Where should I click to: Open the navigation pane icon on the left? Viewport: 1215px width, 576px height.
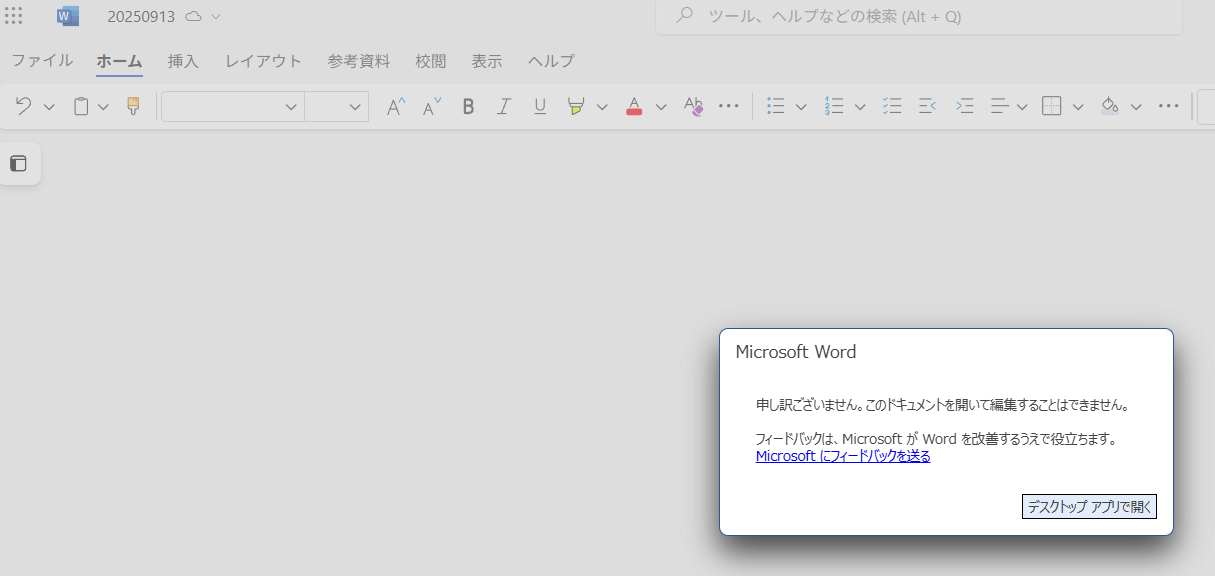pos(18,163)
